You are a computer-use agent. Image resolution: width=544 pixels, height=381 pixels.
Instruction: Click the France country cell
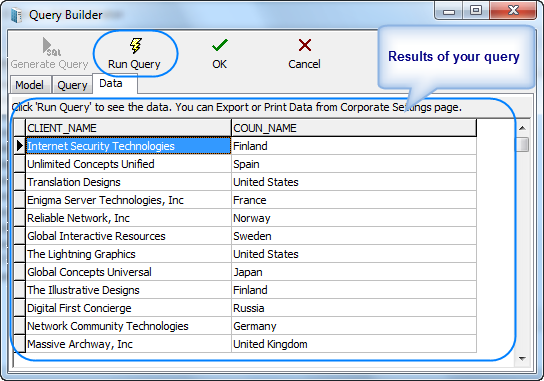tap(354, 200)
